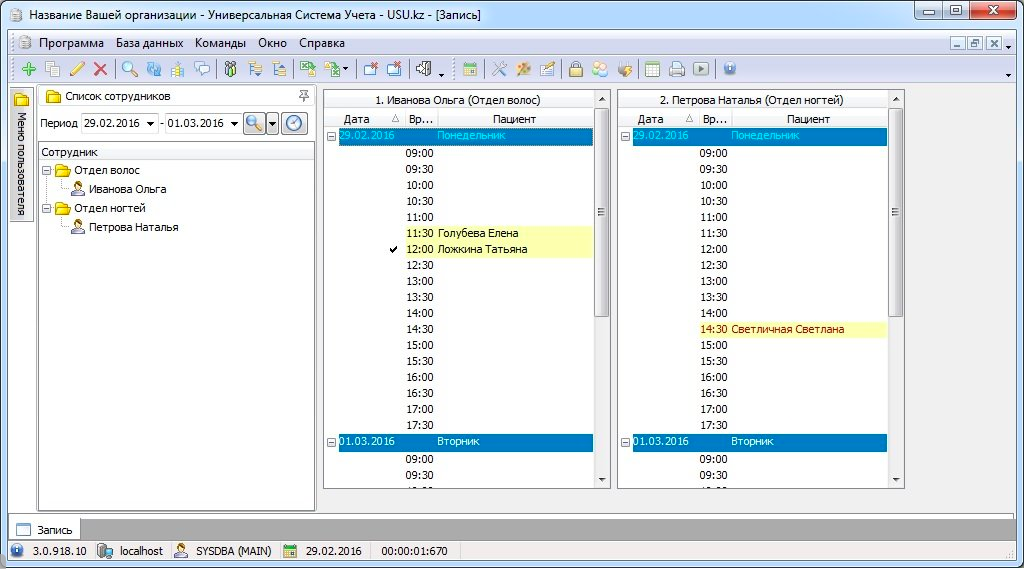
Task: Click the pencil Edit icon
Action: [x=77, y=69]
